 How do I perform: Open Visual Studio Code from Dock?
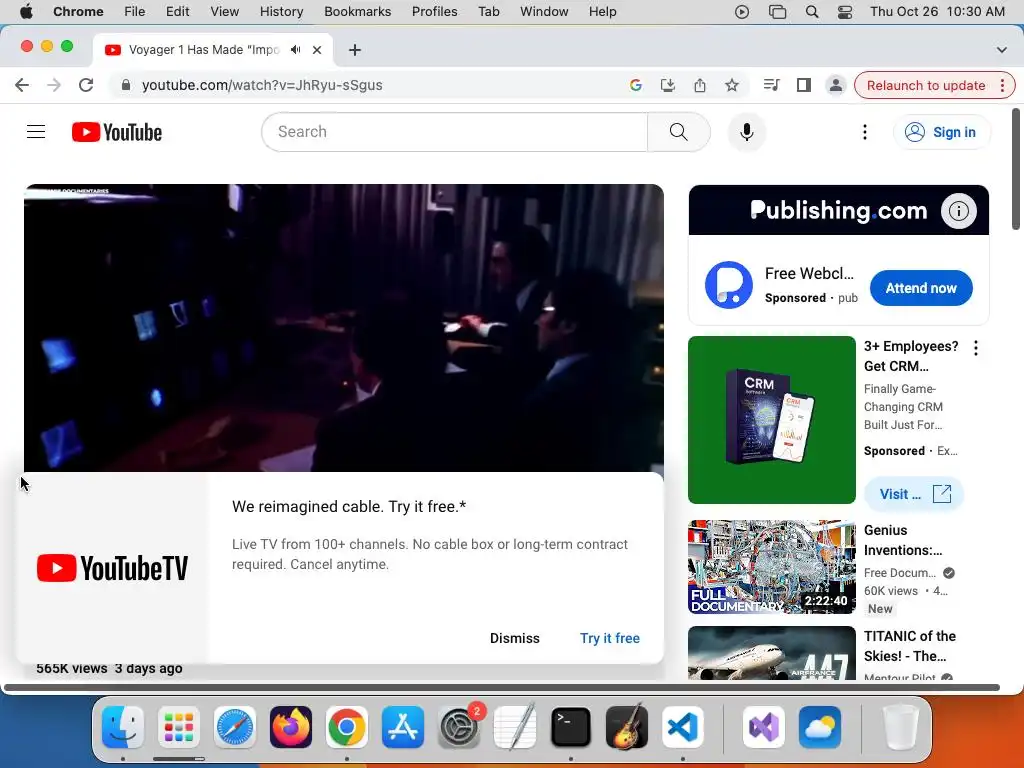click(x=682, y=726)
